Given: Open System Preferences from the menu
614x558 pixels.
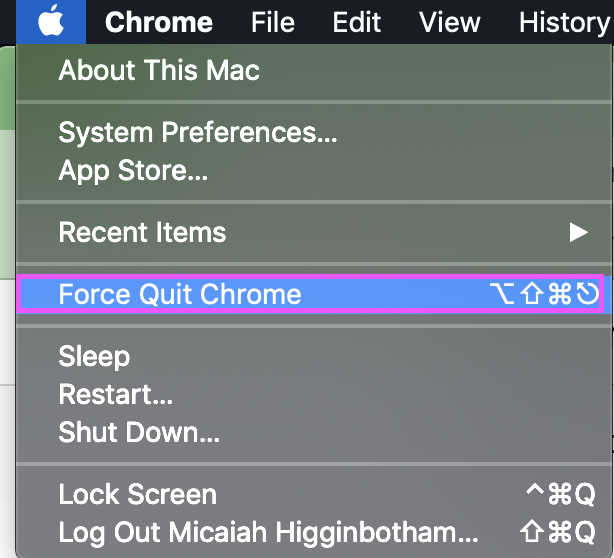Looking at the screenshot, I should 198,132.
